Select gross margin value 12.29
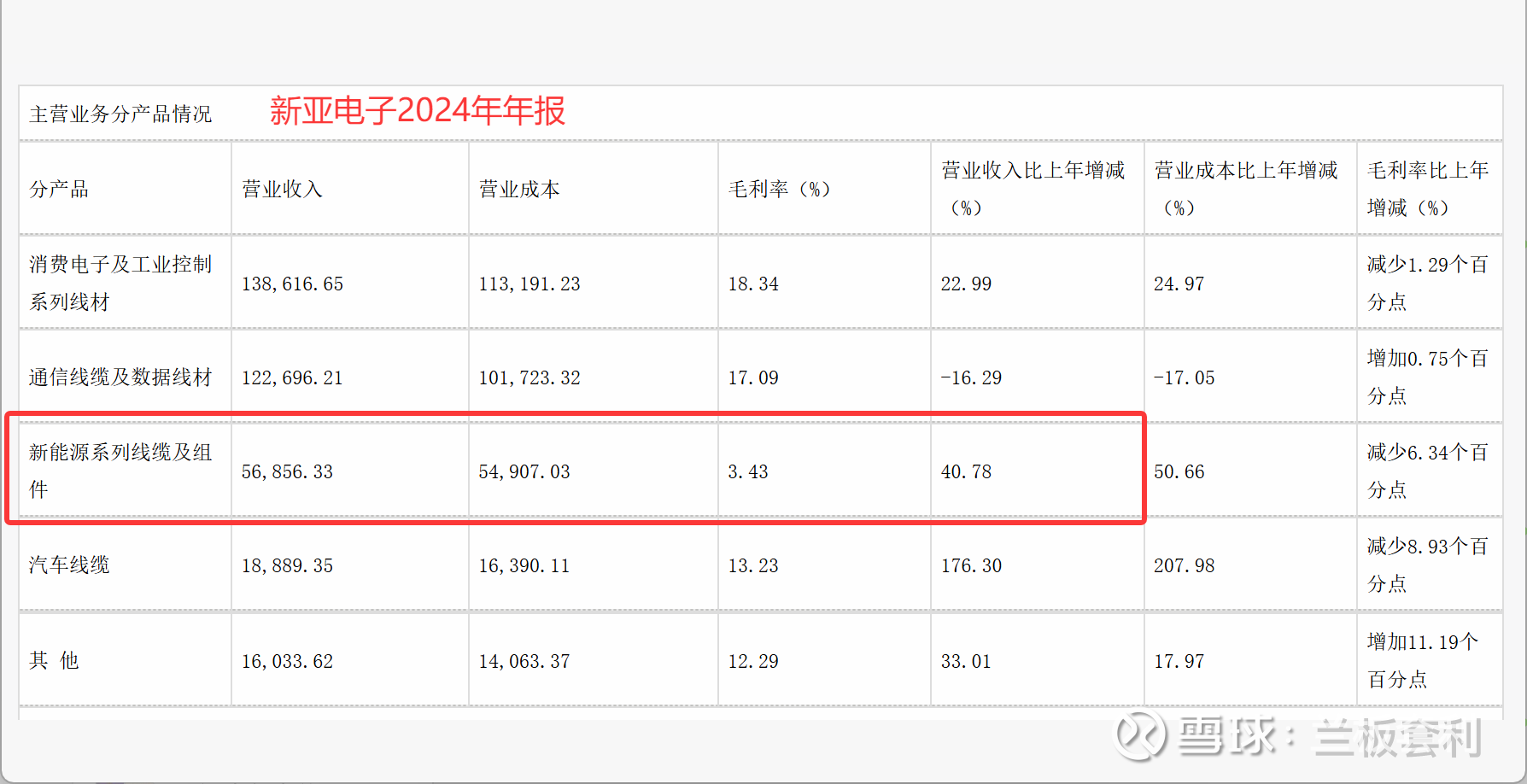The width and height of the screenshot is (1527, 784). (x=753, y=661)
